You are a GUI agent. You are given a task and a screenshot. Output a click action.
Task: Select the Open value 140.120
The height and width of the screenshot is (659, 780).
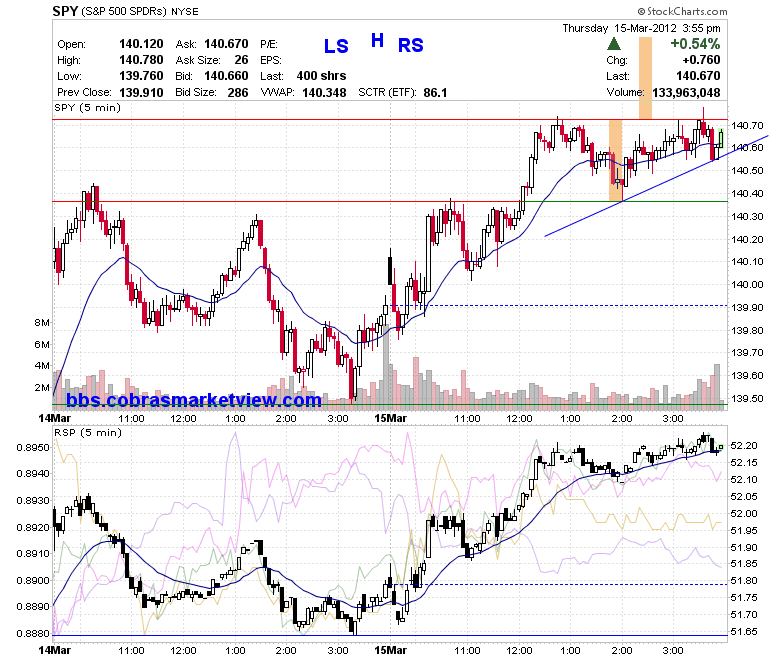[x=141, y=44]
